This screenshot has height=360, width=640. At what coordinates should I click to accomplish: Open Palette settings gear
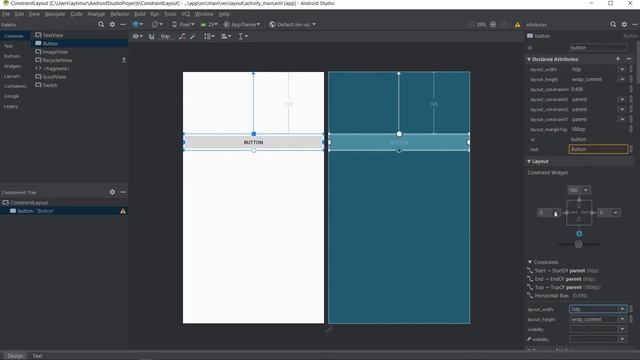(x=112, y=24)
